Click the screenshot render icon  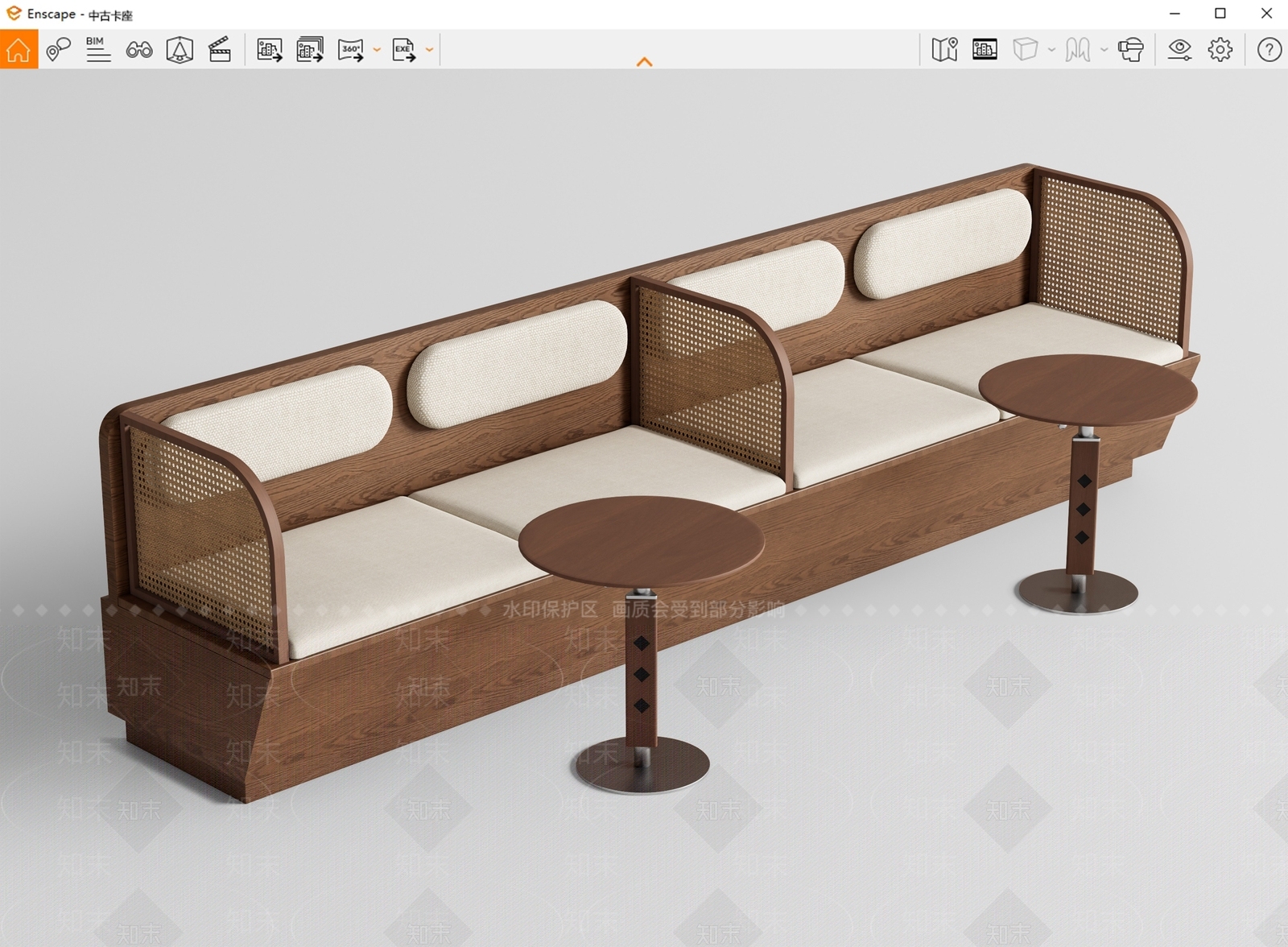coord(270,50)
